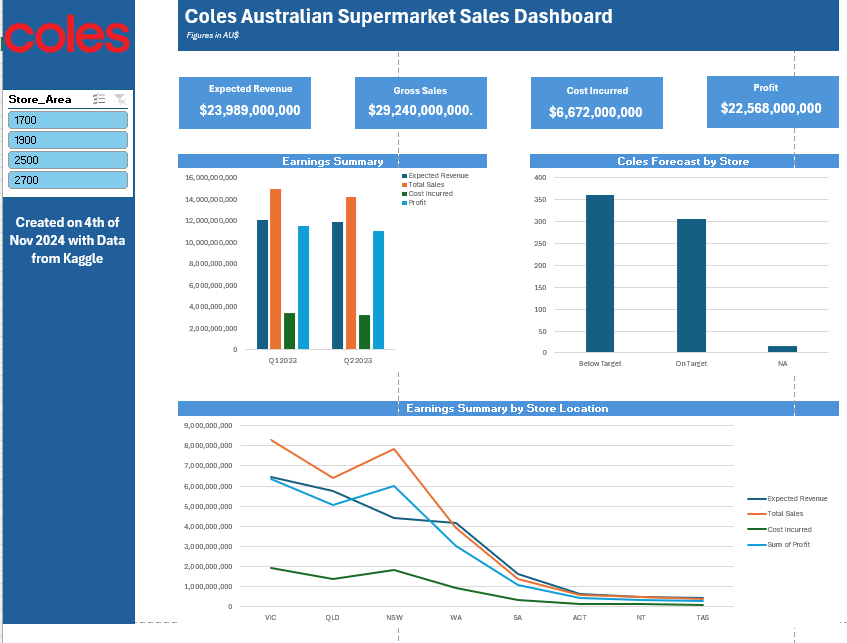Select the On Target bar in forecast chart

691,285
